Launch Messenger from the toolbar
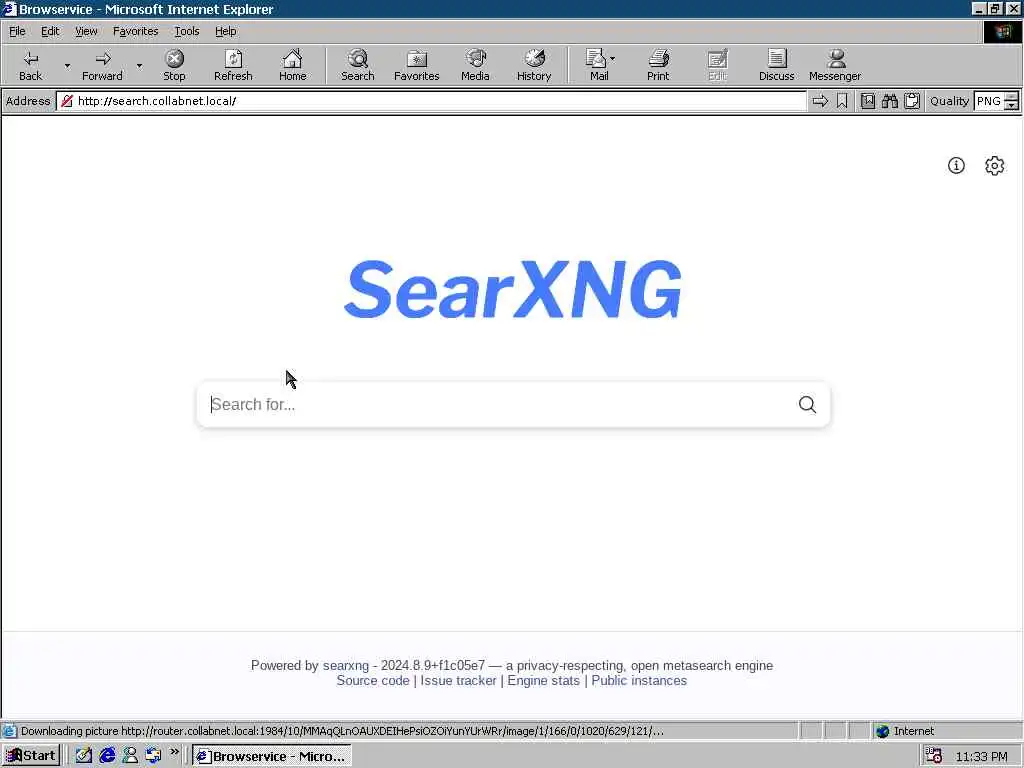 tap(835, 65)
